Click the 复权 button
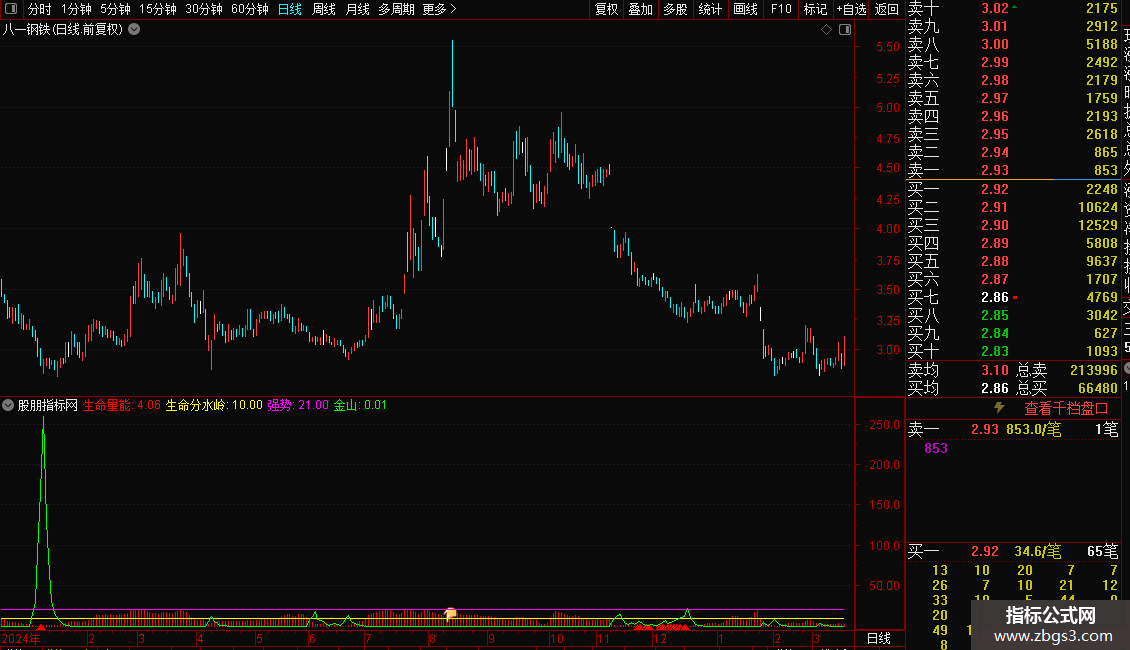 pyautogui.click(x=606, y=9)
